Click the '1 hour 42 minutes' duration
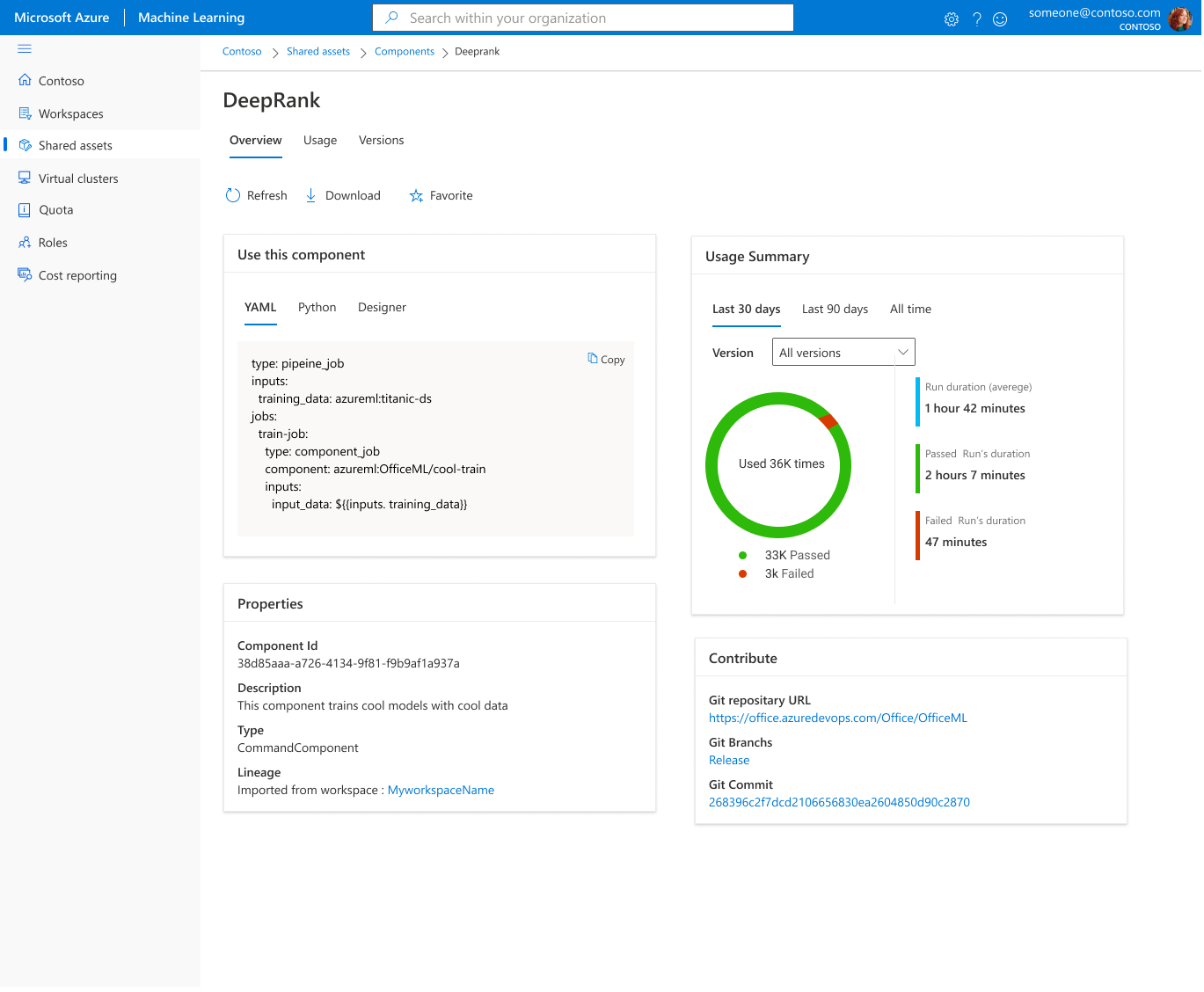The image size is (1204, 992). click(975, 408)
